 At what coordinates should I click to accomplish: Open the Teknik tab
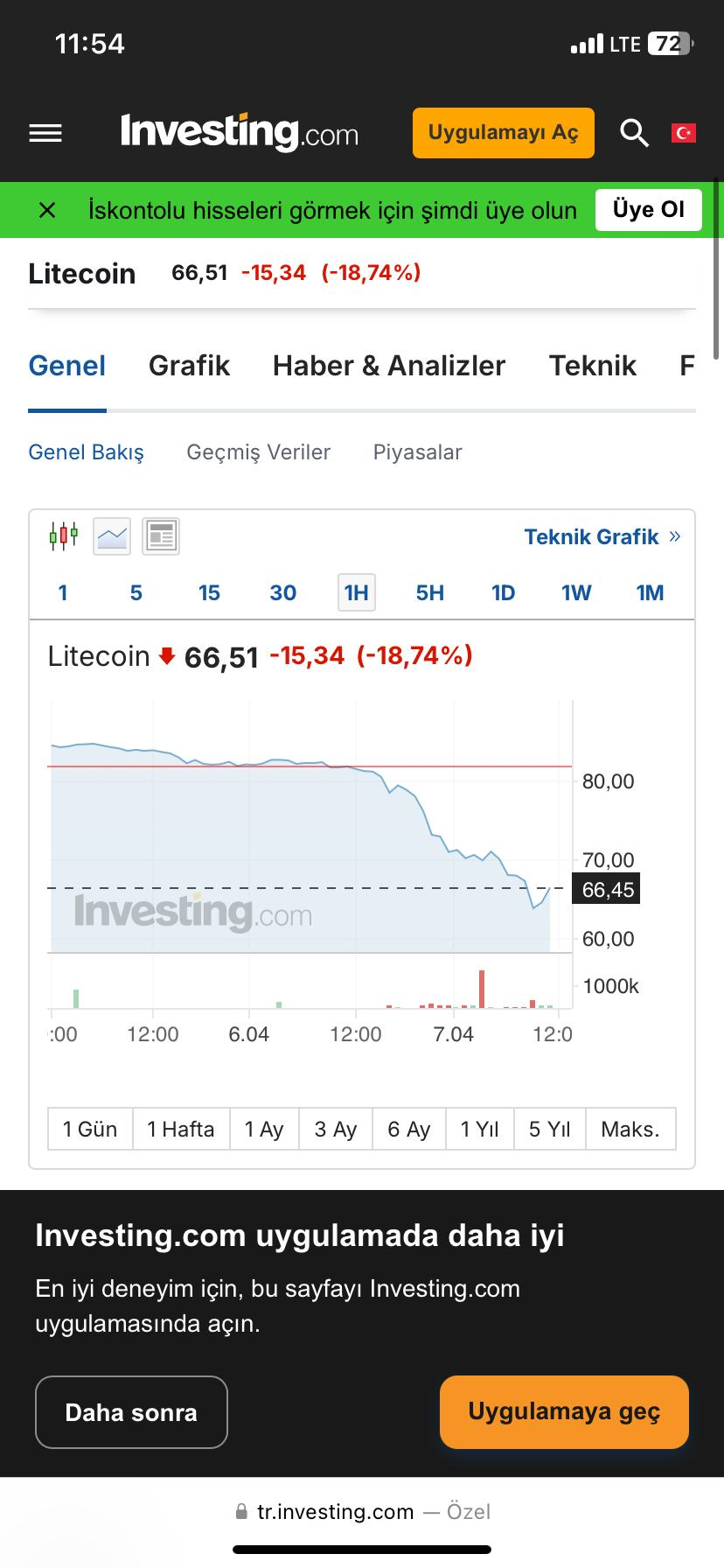click(592, 366)
